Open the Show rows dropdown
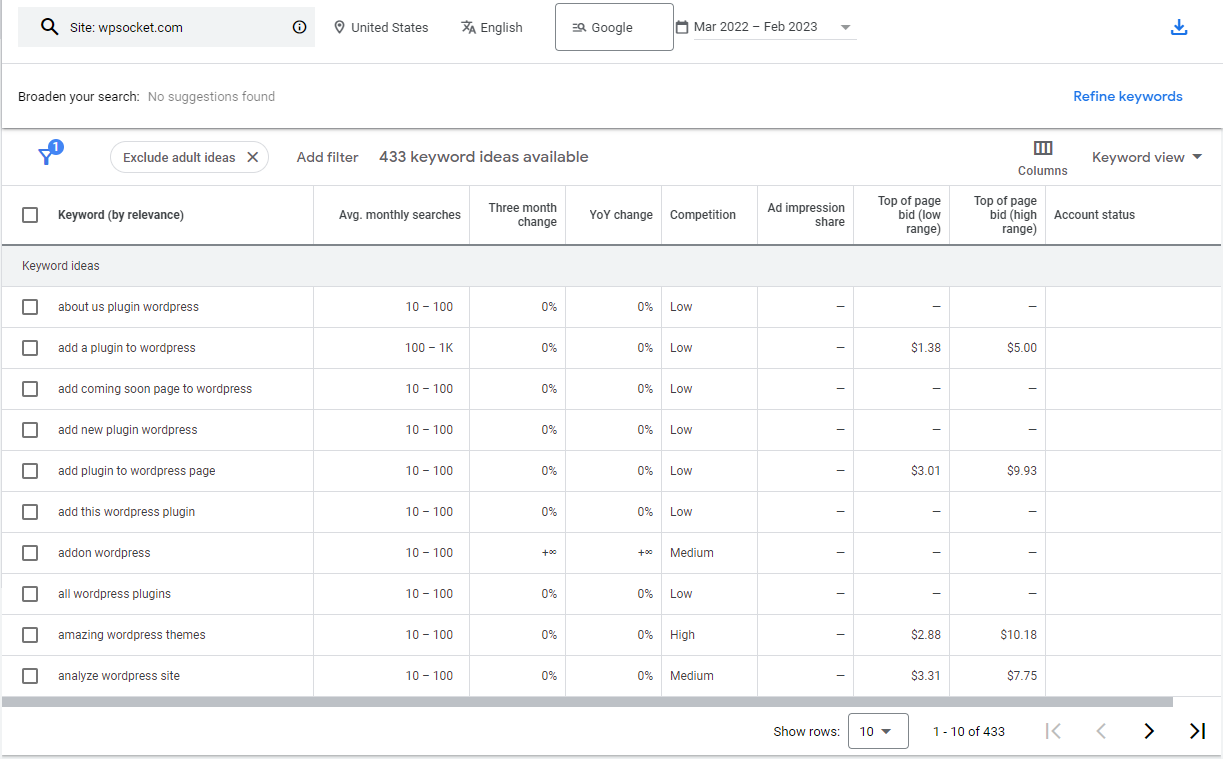 877,731
